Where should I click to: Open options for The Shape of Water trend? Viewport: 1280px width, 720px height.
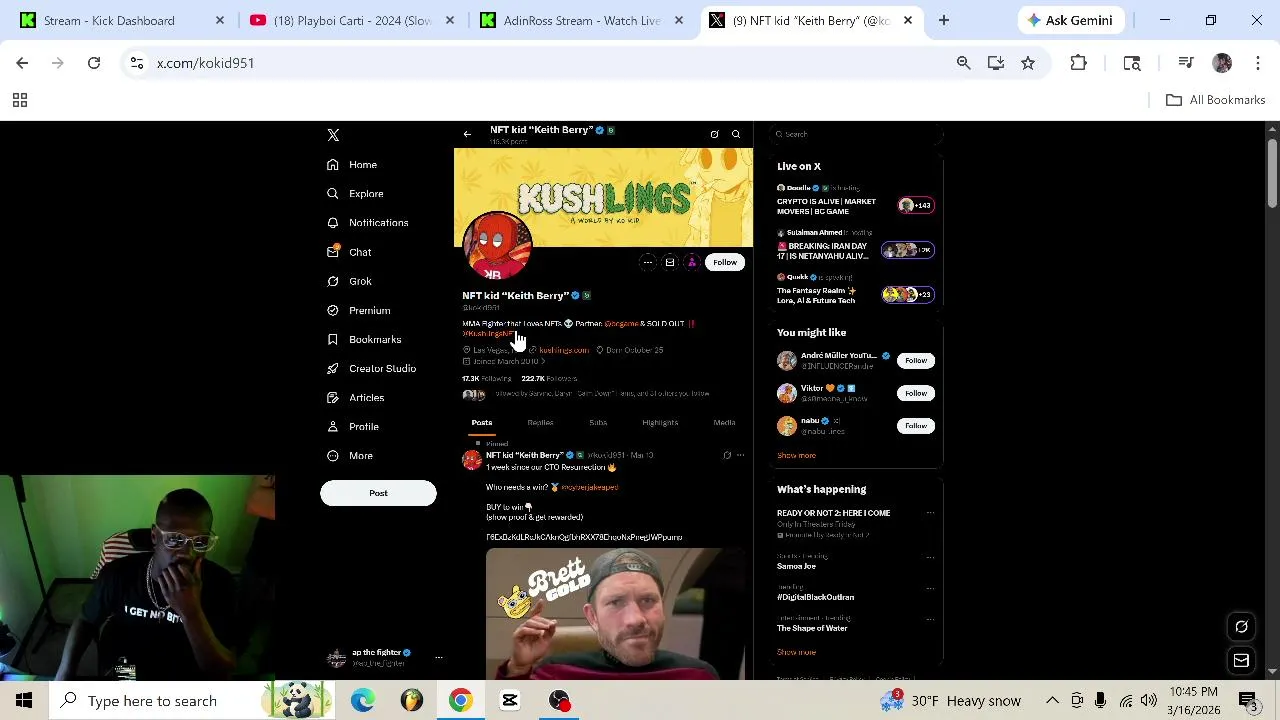930,619
